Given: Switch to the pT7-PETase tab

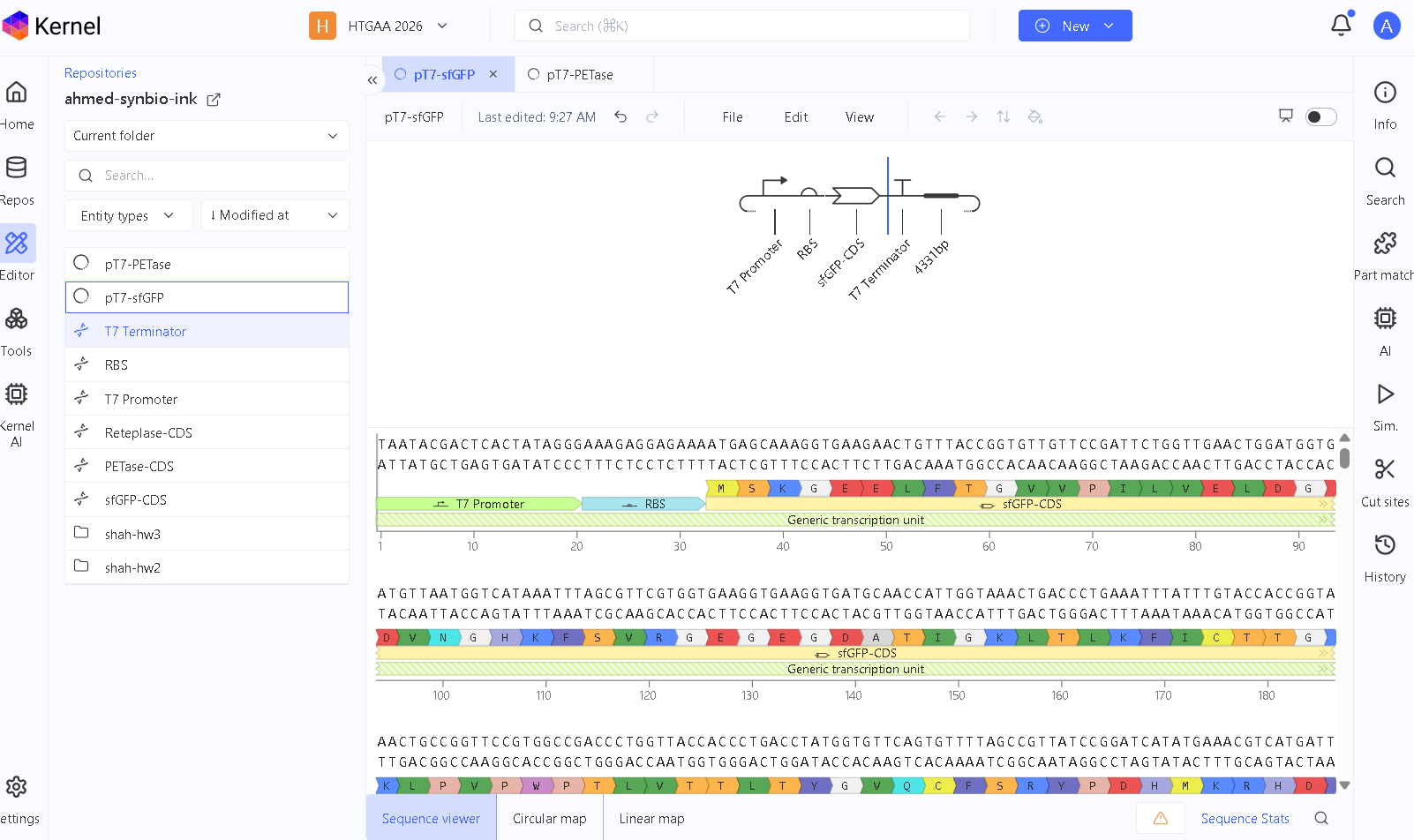Looking at the screenshot, I should pyautogui.click(x=580, y=74).
